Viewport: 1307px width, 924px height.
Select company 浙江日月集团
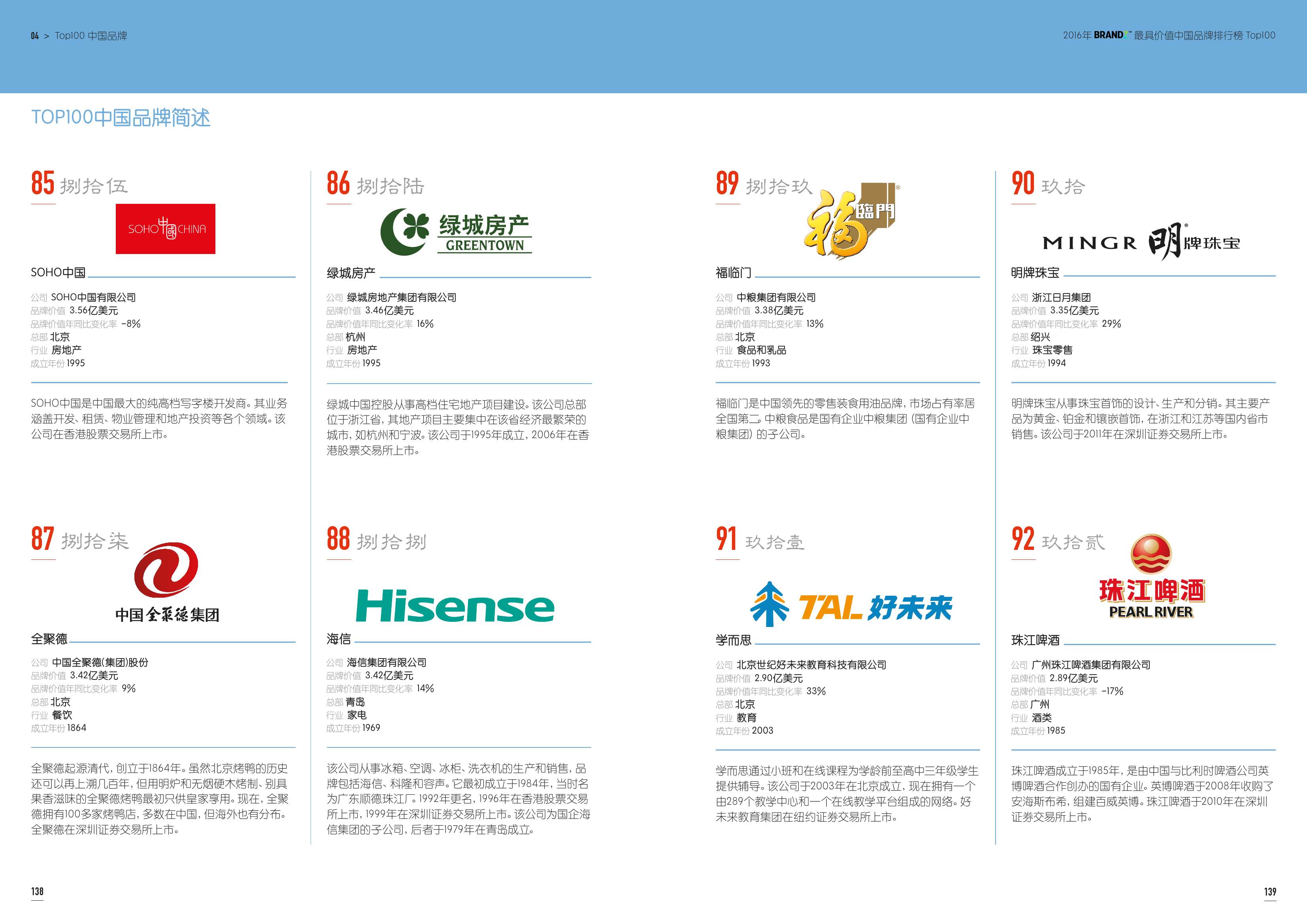(1061, 297)
